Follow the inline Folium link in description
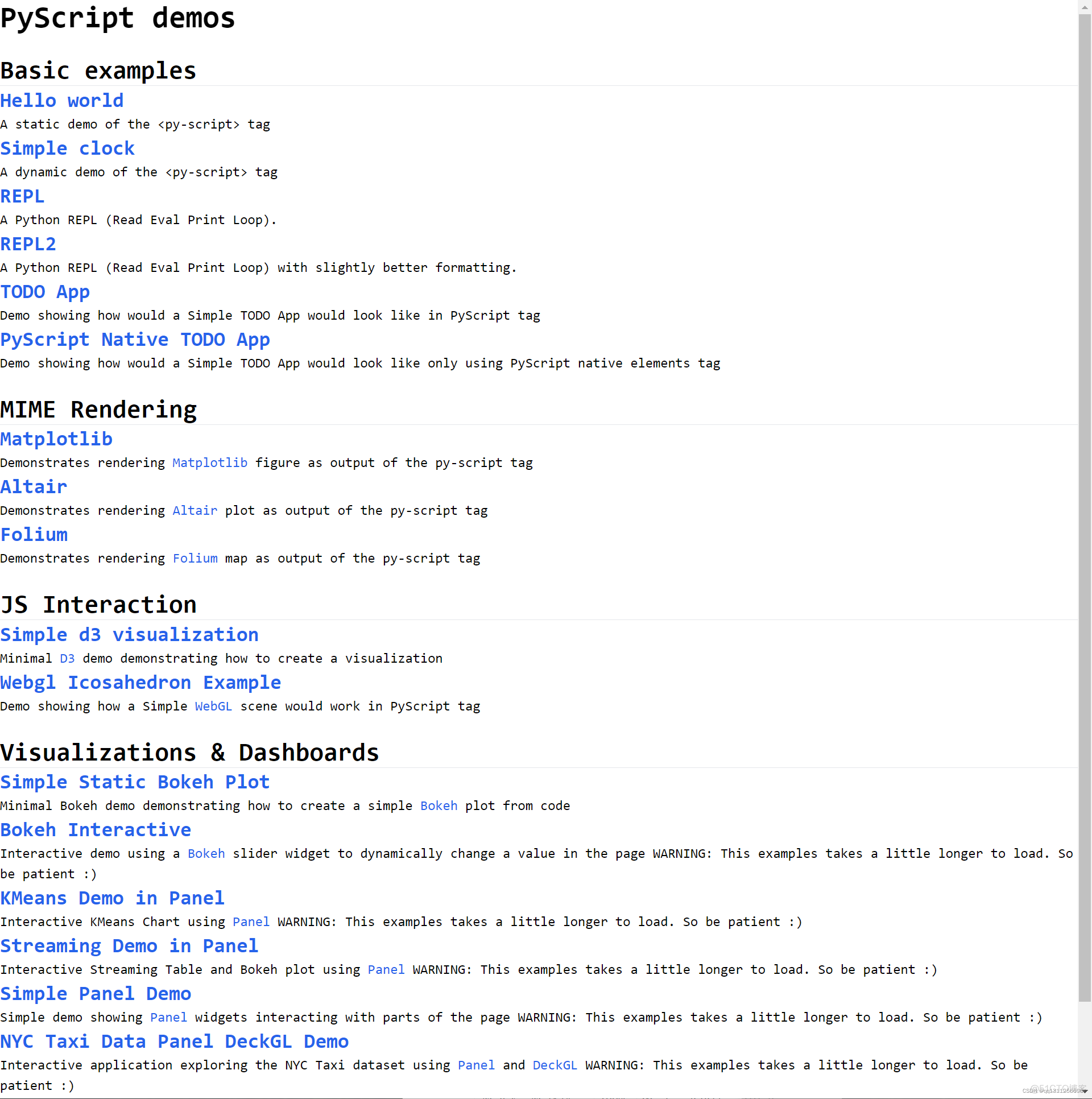 coord(195,559)
